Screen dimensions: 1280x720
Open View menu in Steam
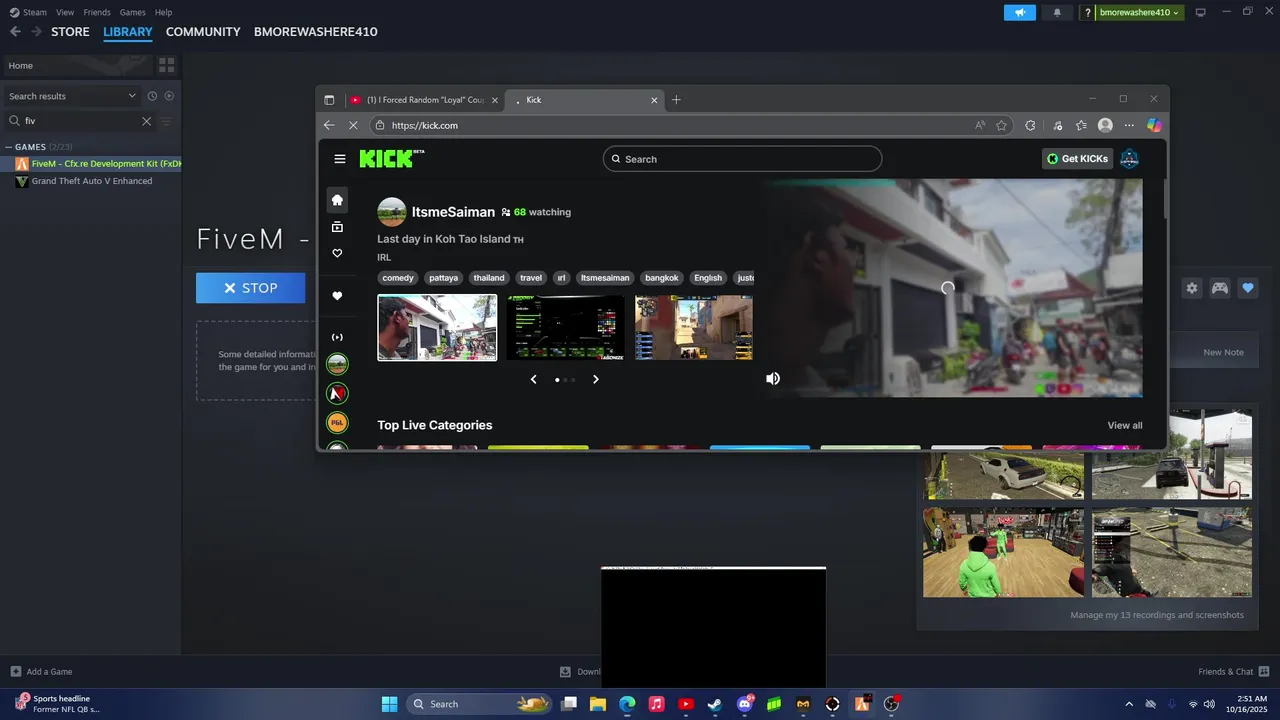pos(65,12)
